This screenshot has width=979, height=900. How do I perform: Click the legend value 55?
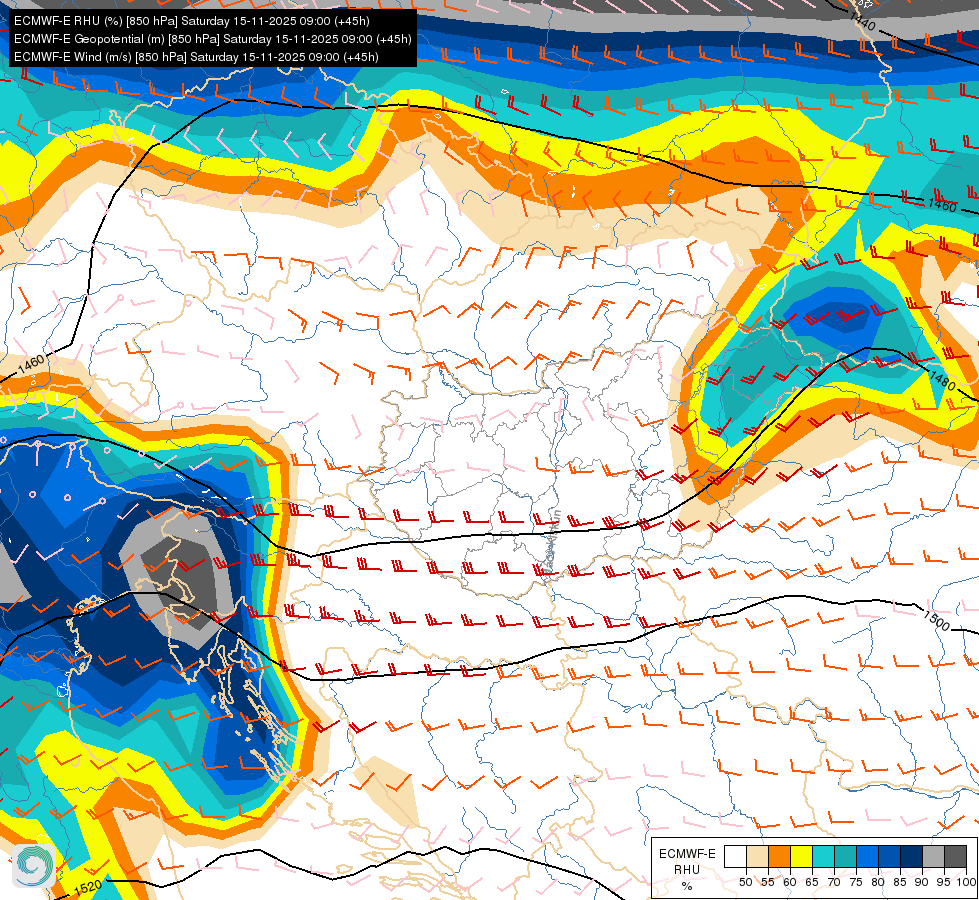(x=767, y=882)
